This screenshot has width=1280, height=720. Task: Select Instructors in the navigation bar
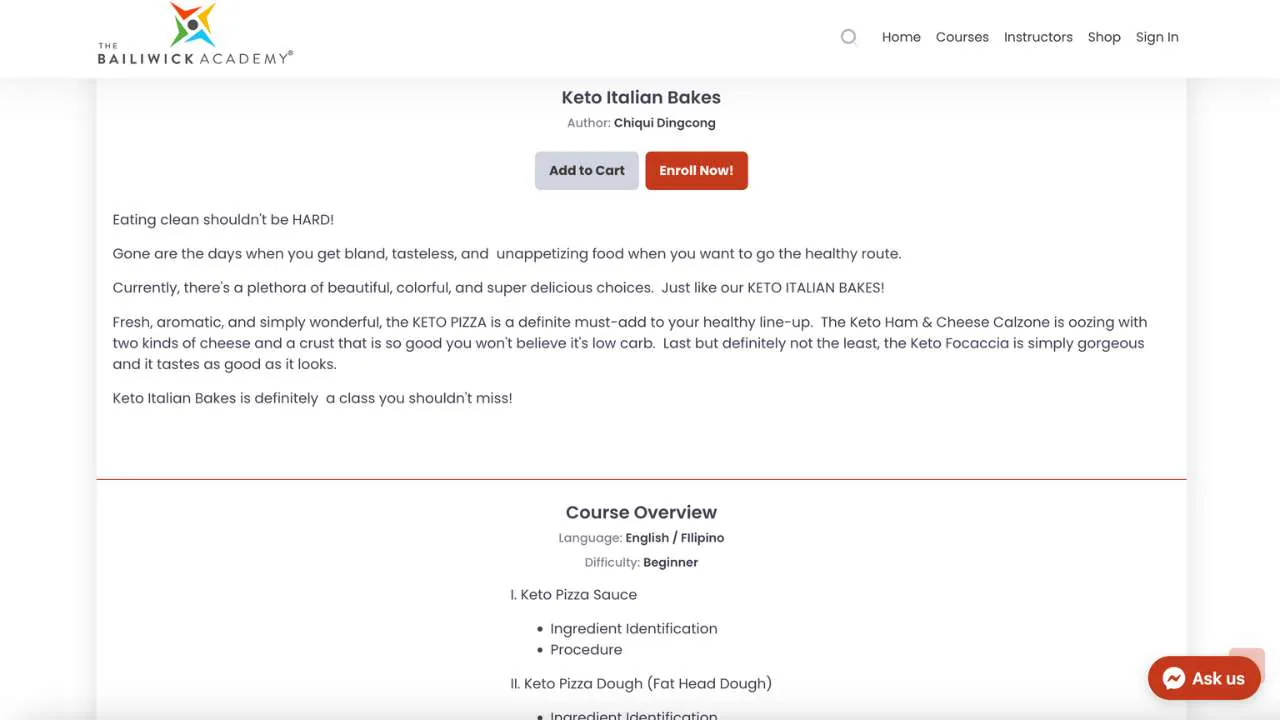[1038, 37]
